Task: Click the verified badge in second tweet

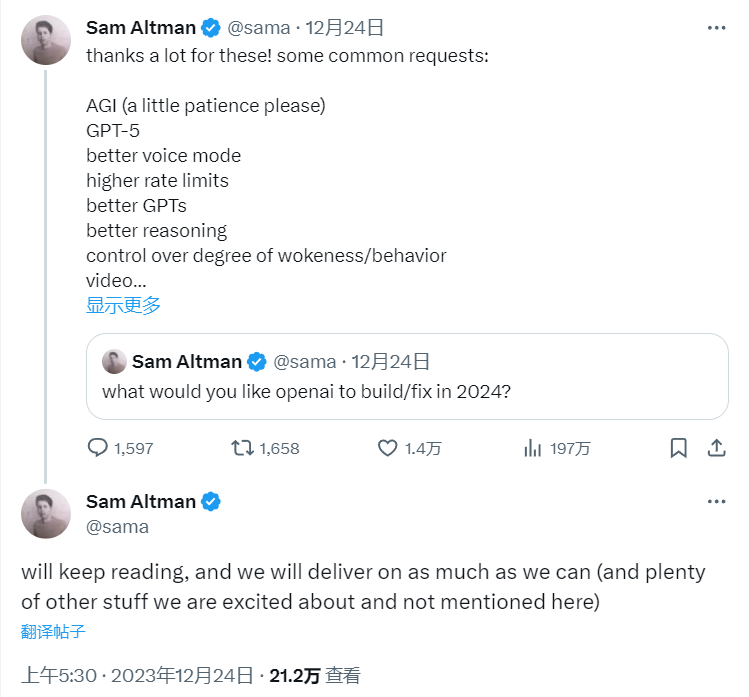Action: 212,501
